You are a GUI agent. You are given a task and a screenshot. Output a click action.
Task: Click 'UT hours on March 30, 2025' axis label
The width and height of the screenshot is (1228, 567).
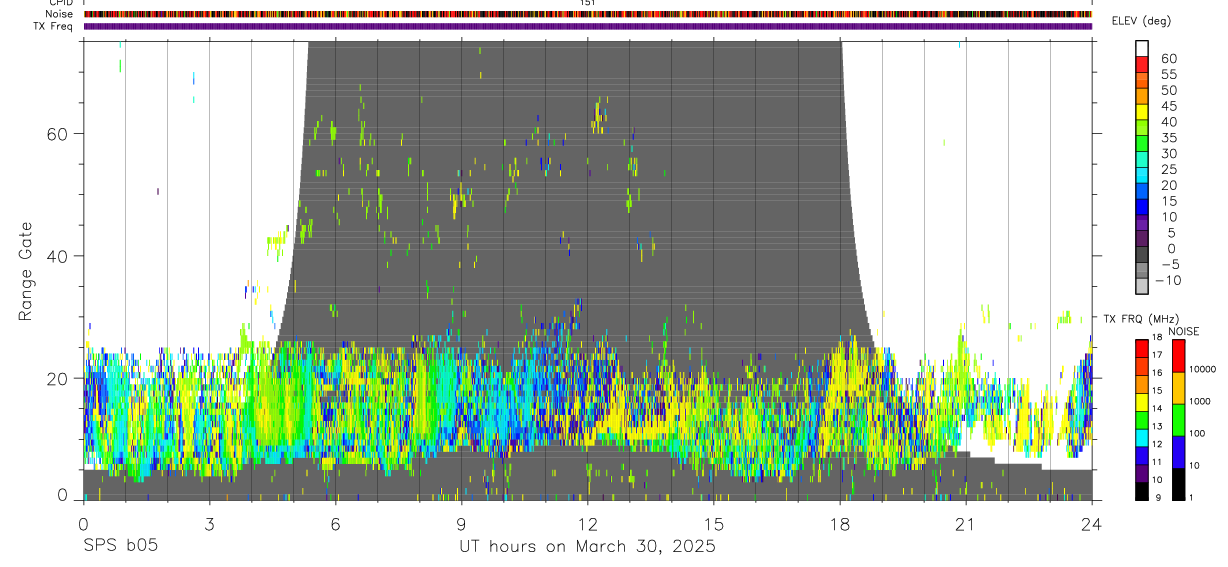pyautogui.click(x=587, y=547)
